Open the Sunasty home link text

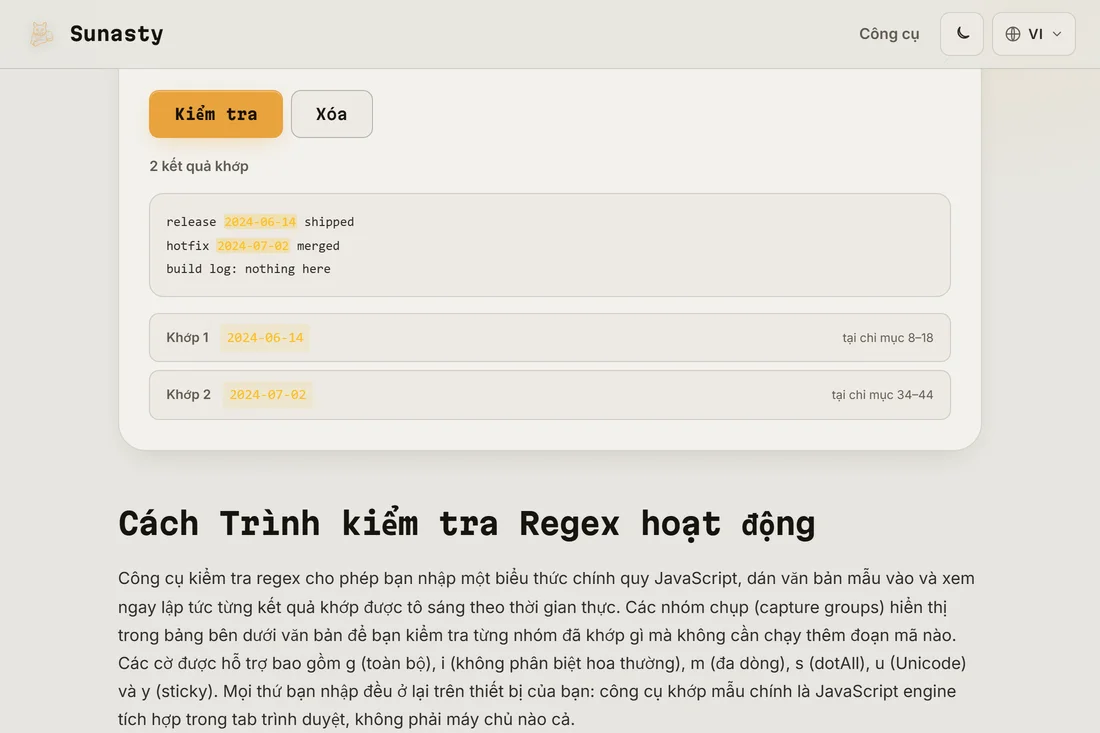click(x=116, y=34)
